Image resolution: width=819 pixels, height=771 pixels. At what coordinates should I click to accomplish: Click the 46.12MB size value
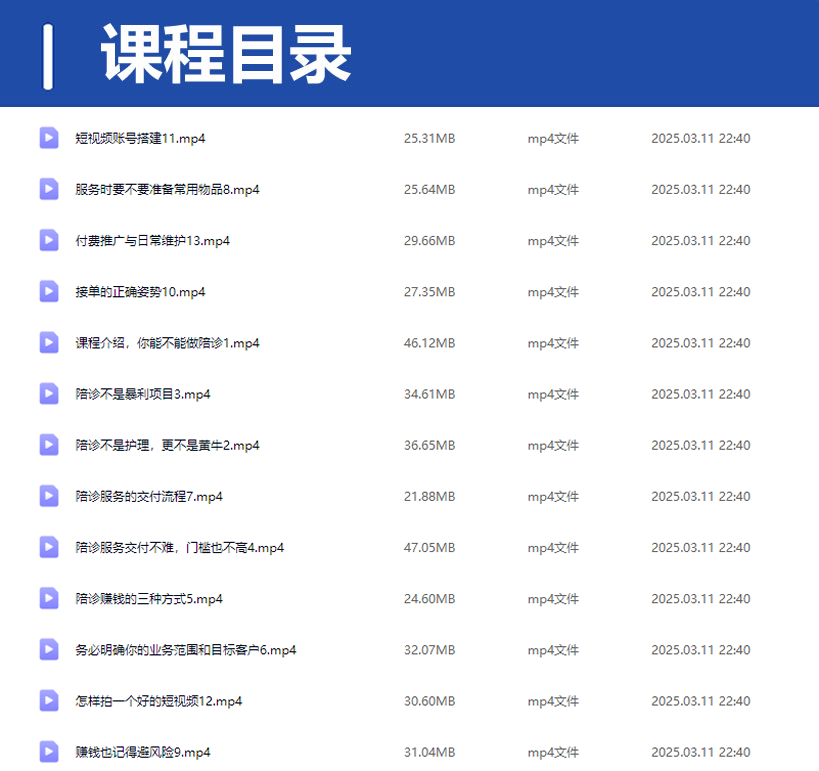pos(429,343)
